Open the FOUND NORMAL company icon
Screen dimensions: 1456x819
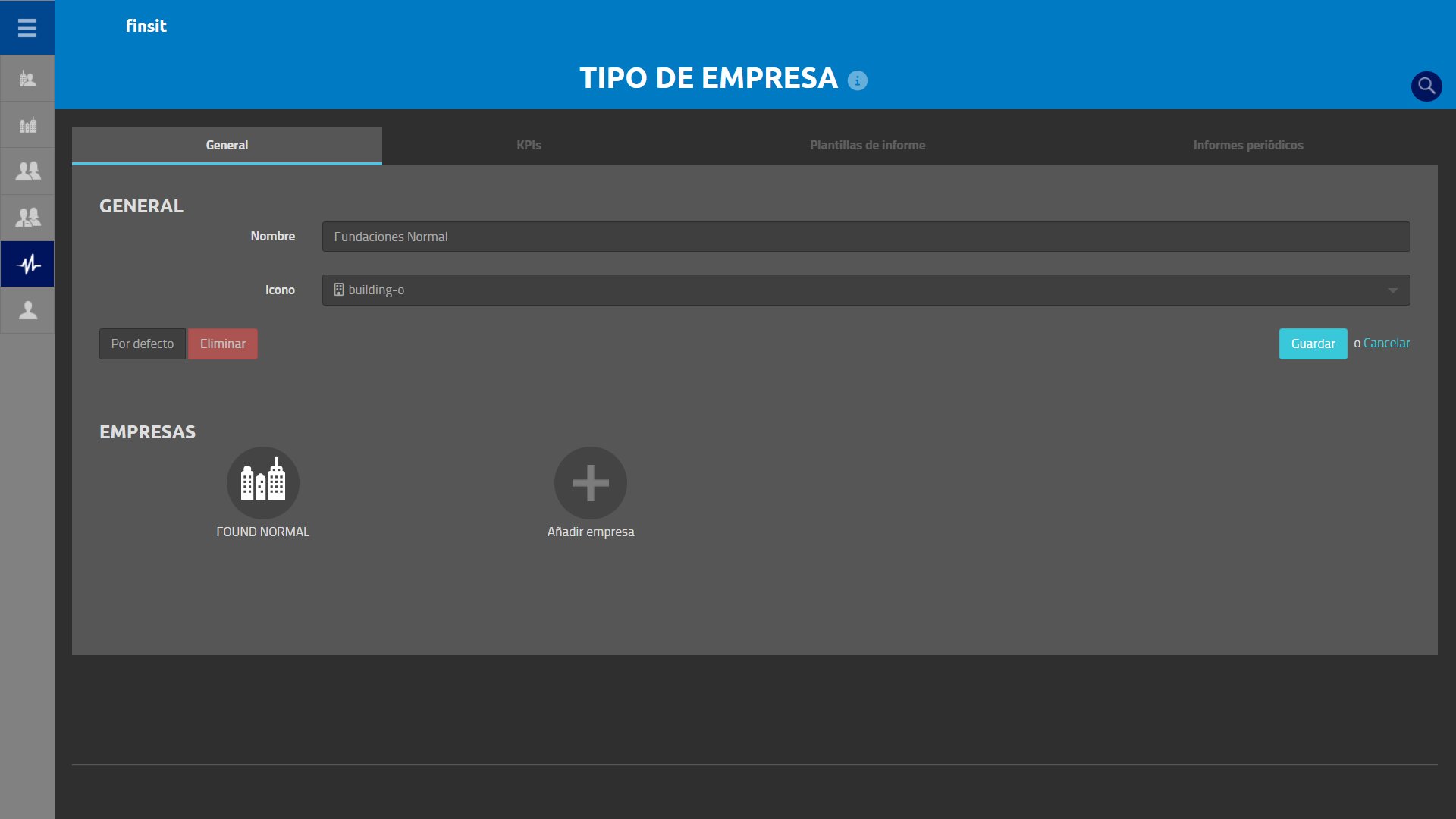(x=263, y=483)
